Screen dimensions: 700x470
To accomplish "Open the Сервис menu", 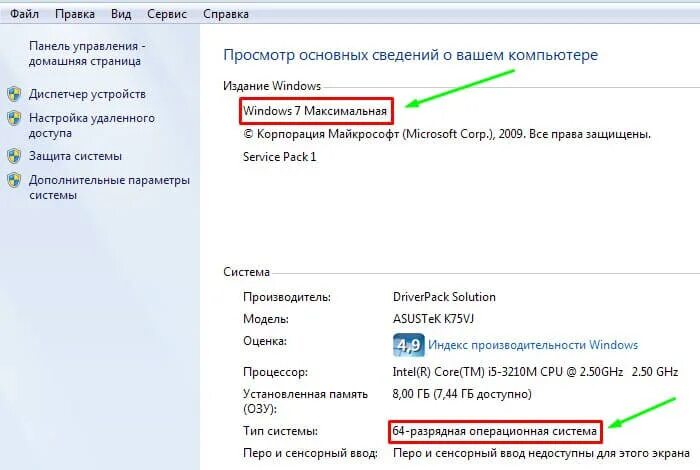I will [x=167, y=14].
